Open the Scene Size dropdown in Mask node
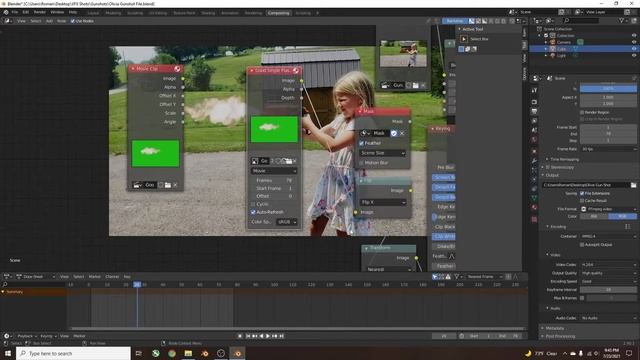The height and width of the screenshot is (360, 640). [382, 153]
